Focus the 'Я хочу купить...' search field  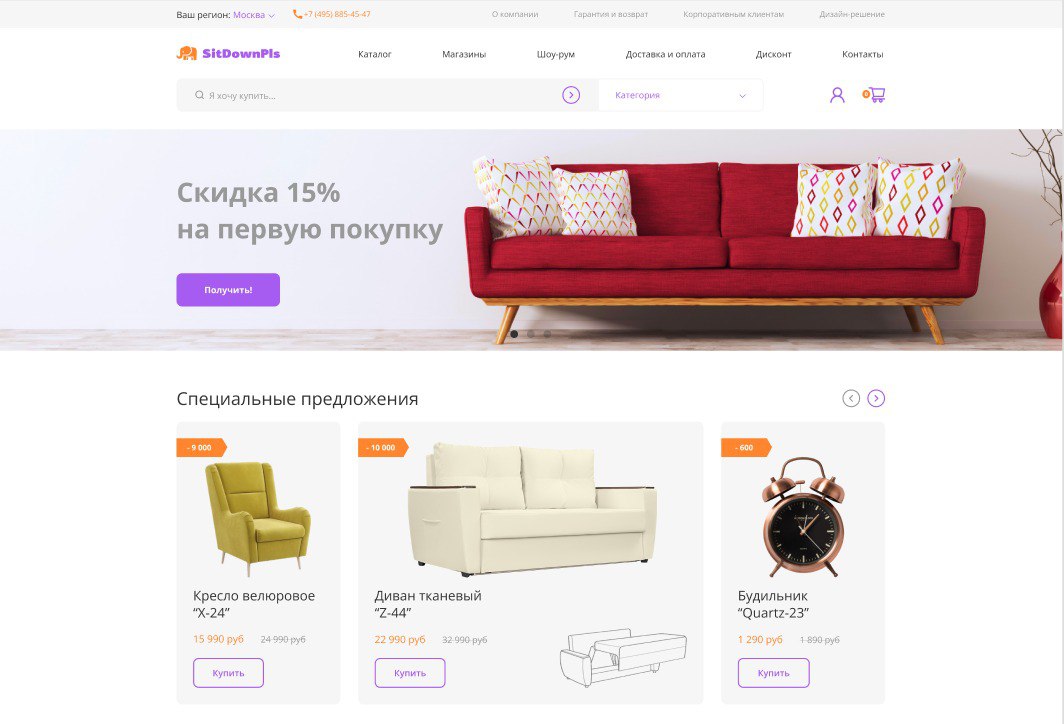point(380,95)
